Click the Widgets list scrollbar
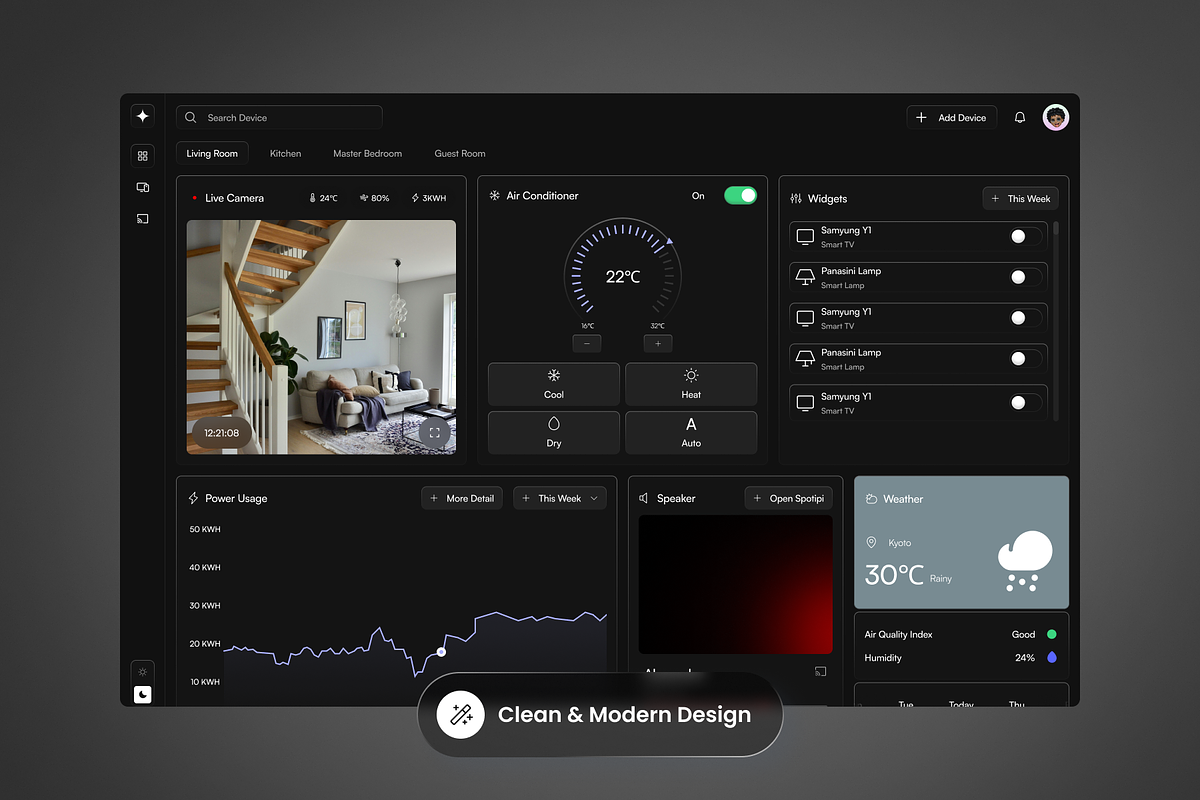The height and width of the screenshot is (800, 1200). 1056,229
